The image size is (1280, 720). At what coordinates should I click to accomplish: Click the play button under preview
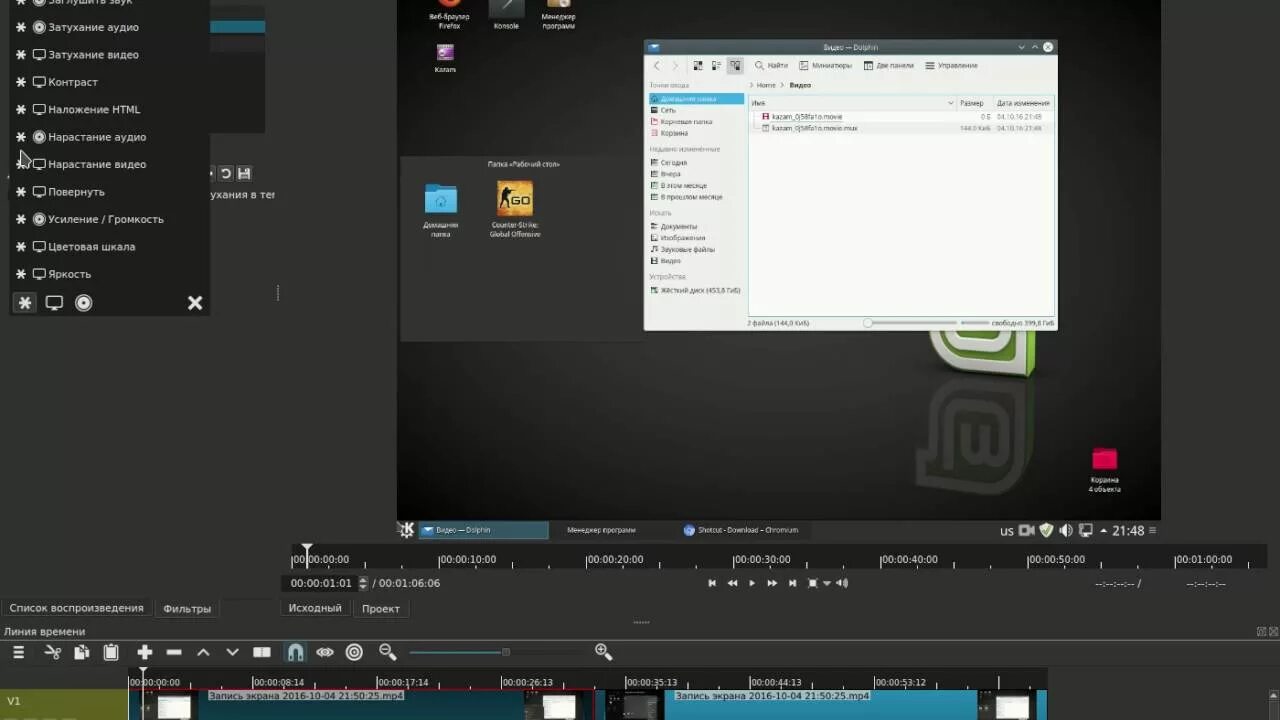tap(752, 583)
